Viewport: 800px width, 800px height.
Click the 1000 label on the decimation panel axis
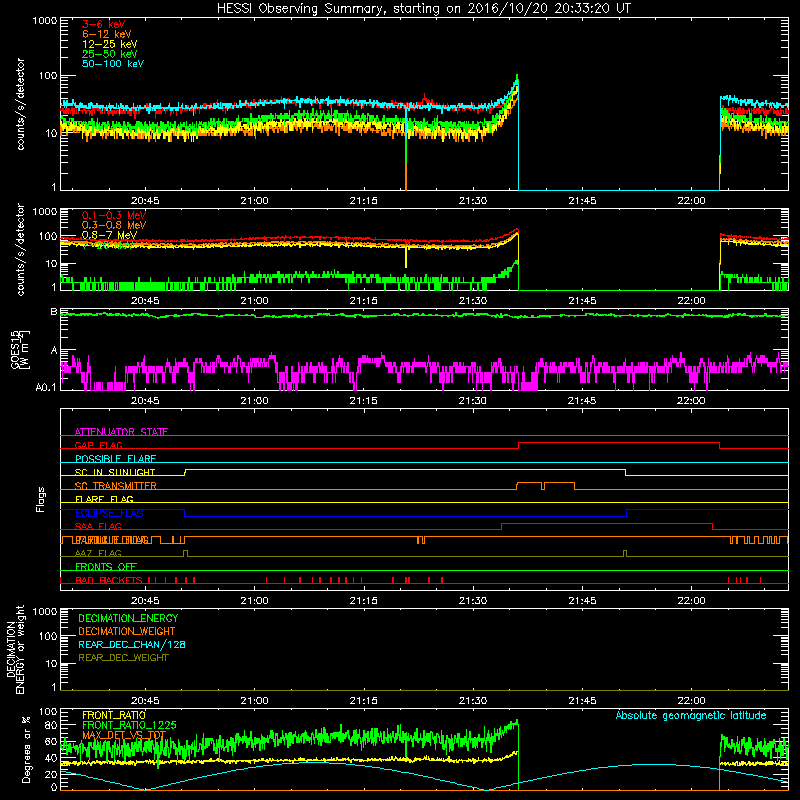tap(44, 611)
